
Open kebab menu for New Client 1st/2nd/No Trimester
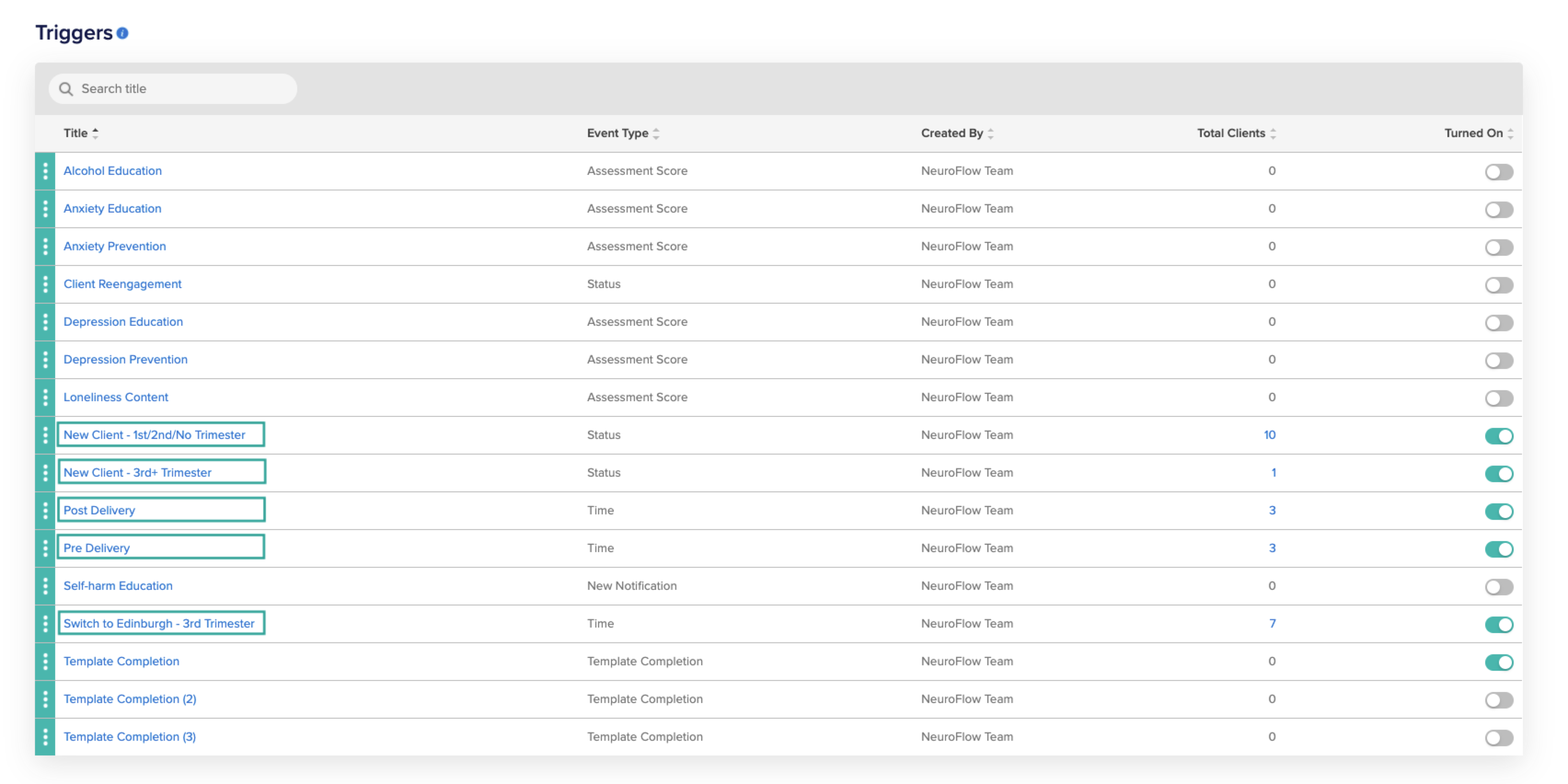pyautogui.click(x=46, y=435)
